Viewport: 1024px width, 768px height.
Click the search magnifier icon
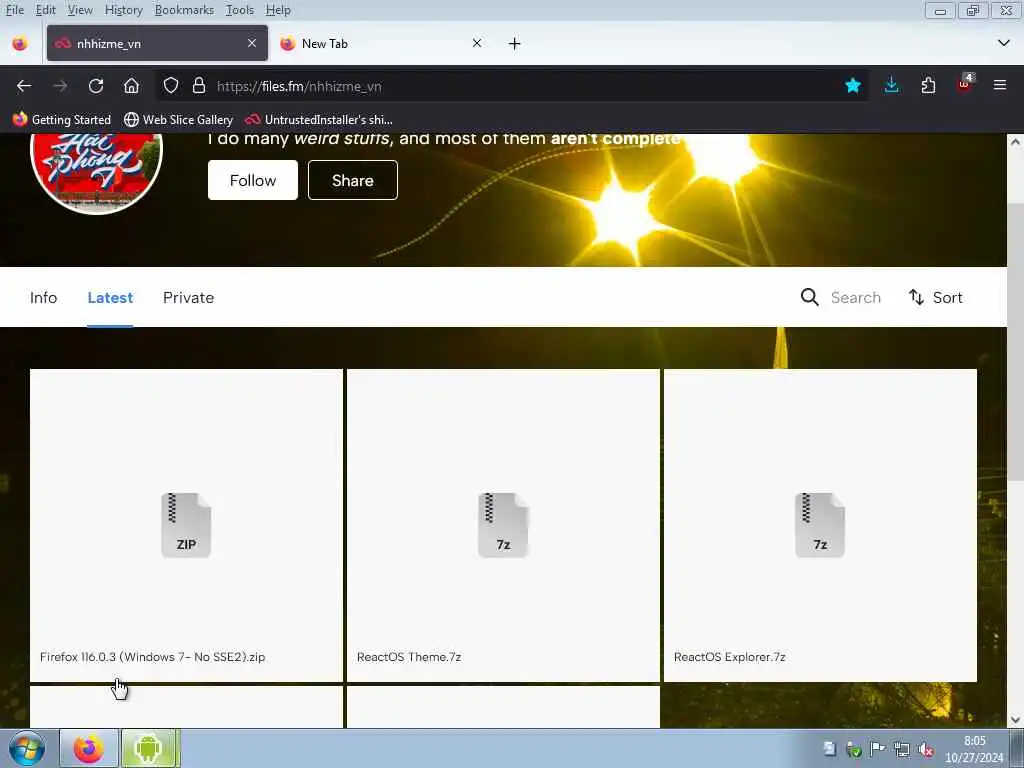[810, 297]
